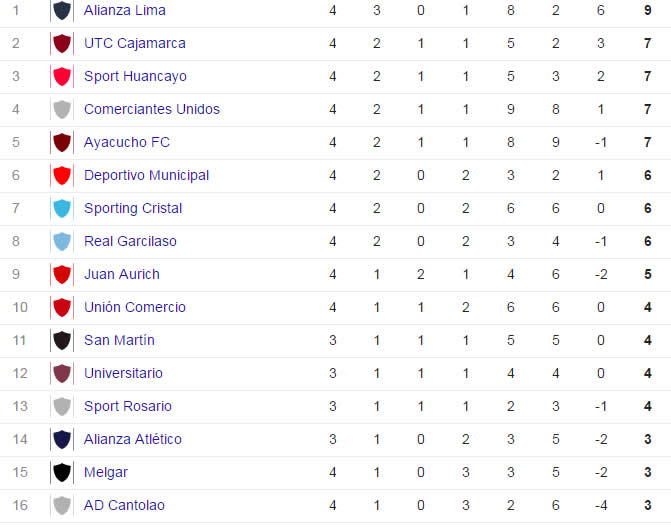This screenshot has width=671, height=531.
Task: Click the UTC Cajamarca shield icon
Action: (62, 43)
